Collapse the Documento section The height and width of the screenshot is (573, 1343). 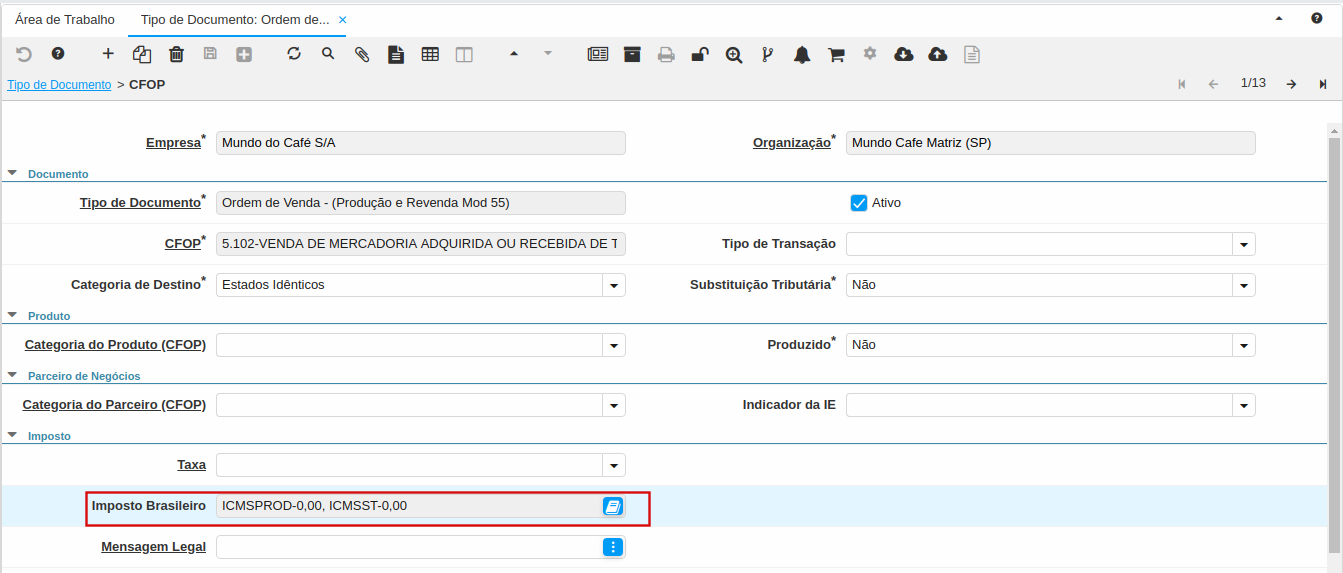[x=12, y=173]
